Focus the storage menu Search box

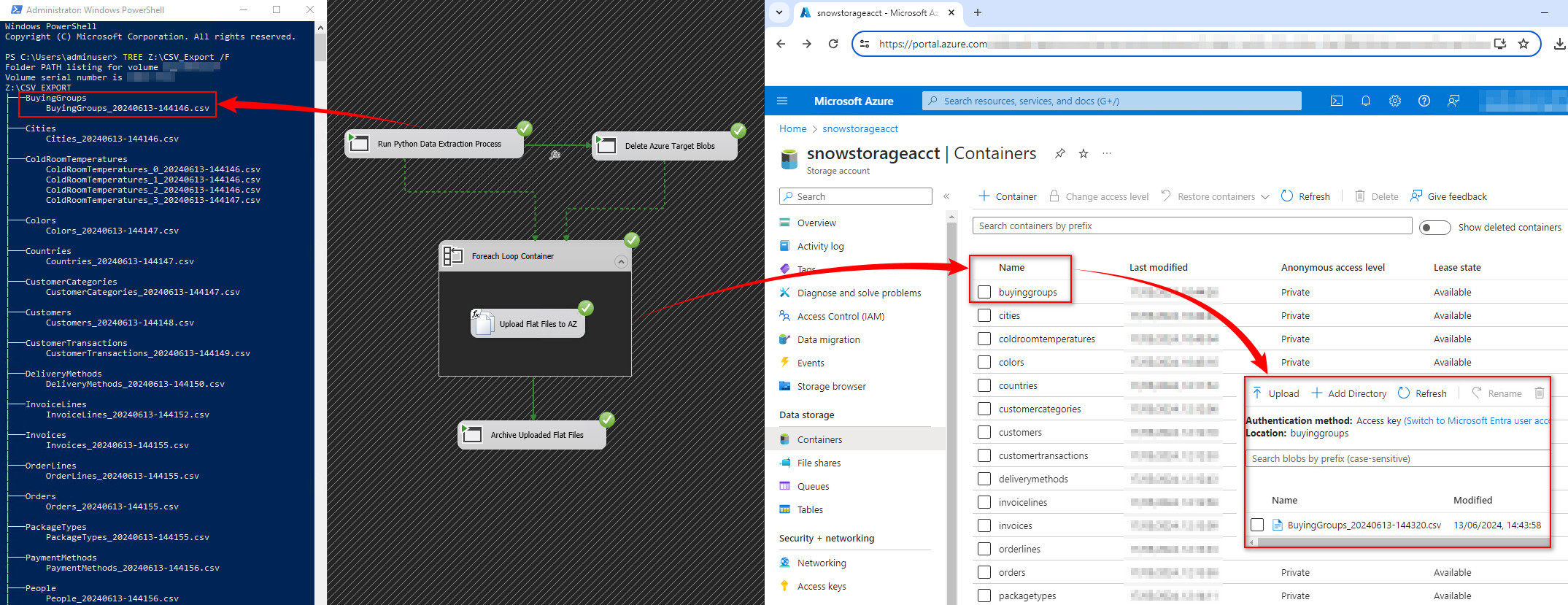point(855,196)
